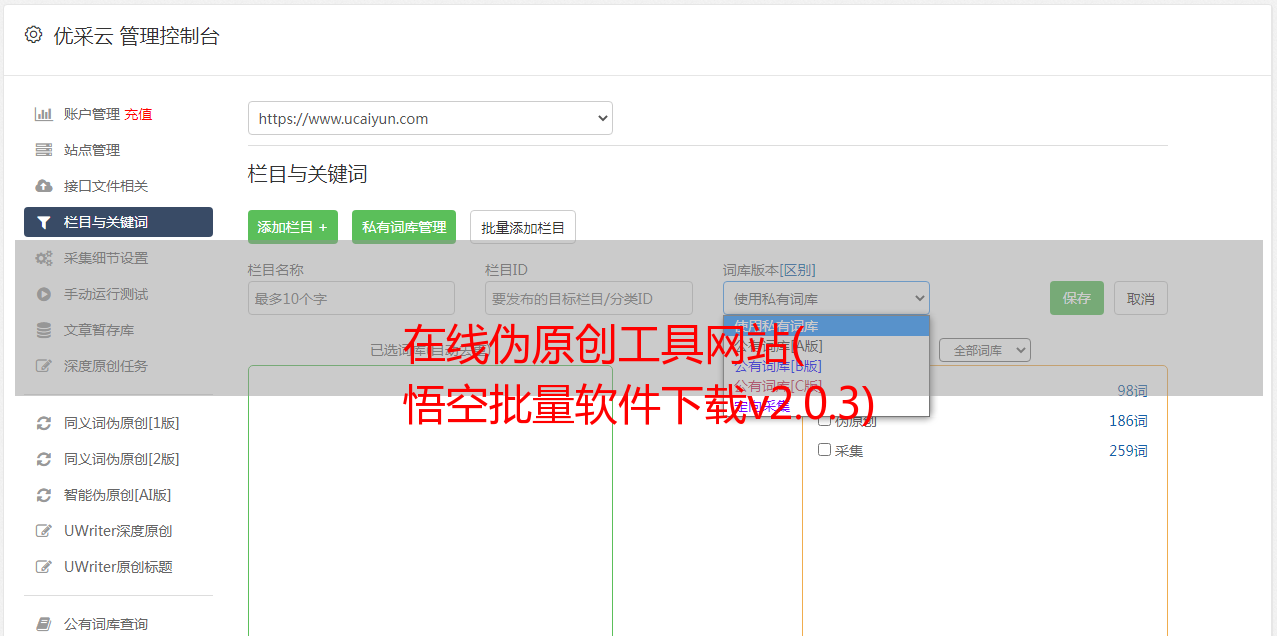1277x636 pixels.
Task: Click the book icon for 公有词库查询
Action: tap(43, 624)
